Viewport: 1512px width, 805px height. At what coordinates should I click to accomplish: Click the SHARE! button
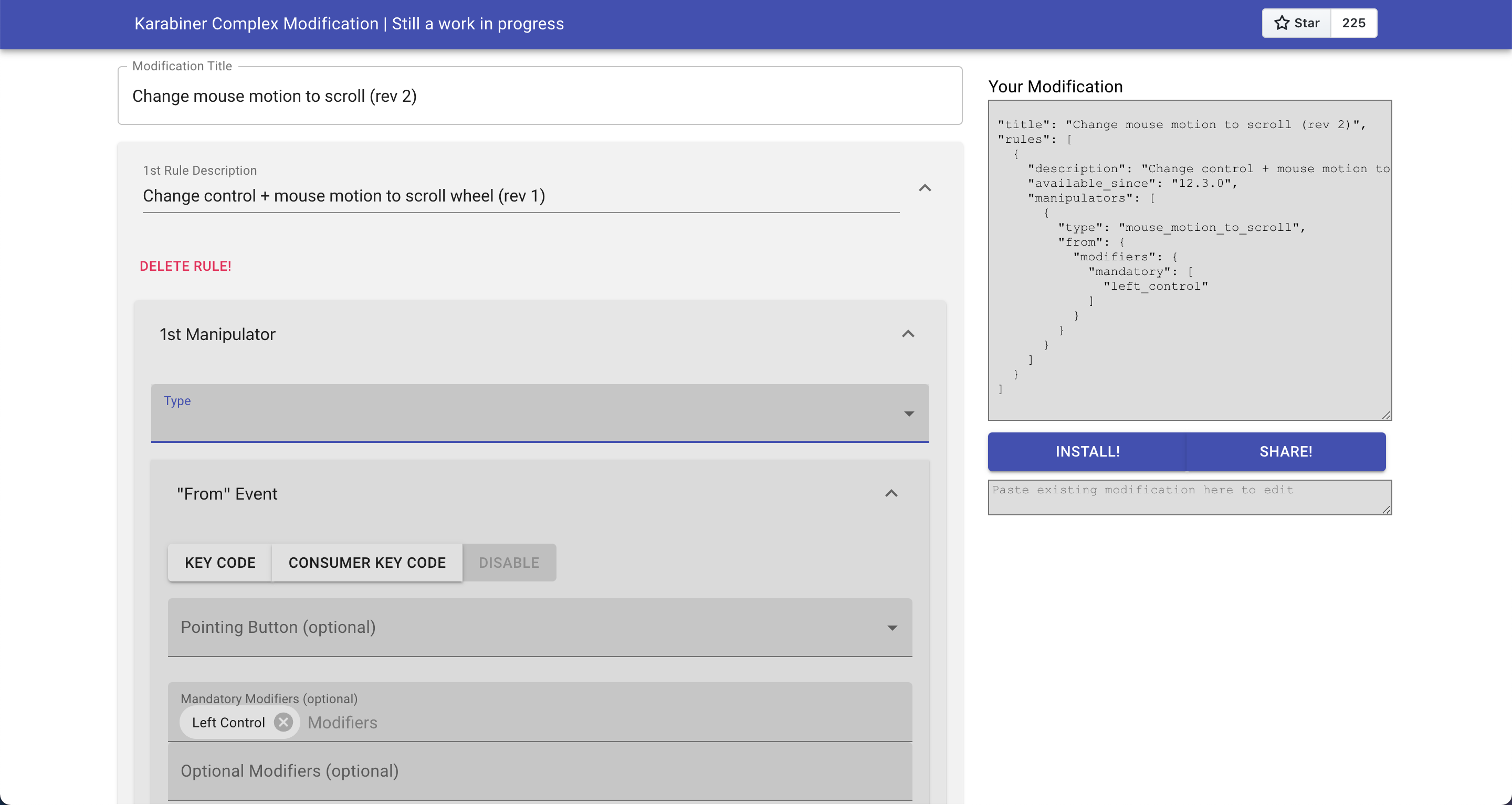pyautogui.click(x=1285, y=451)
